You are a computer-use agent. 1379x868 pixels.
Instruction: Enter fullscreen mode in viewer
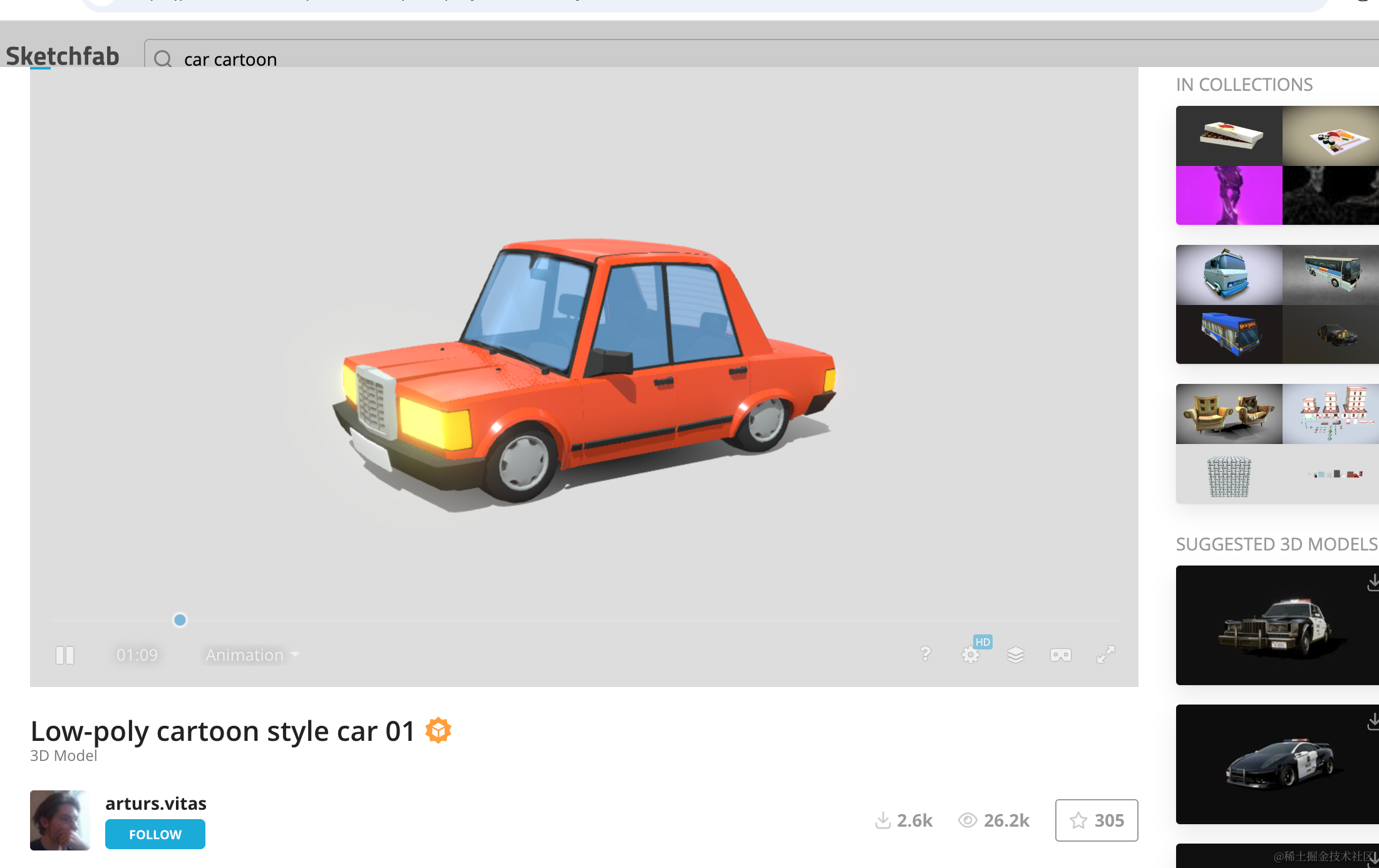(1106, 655)
